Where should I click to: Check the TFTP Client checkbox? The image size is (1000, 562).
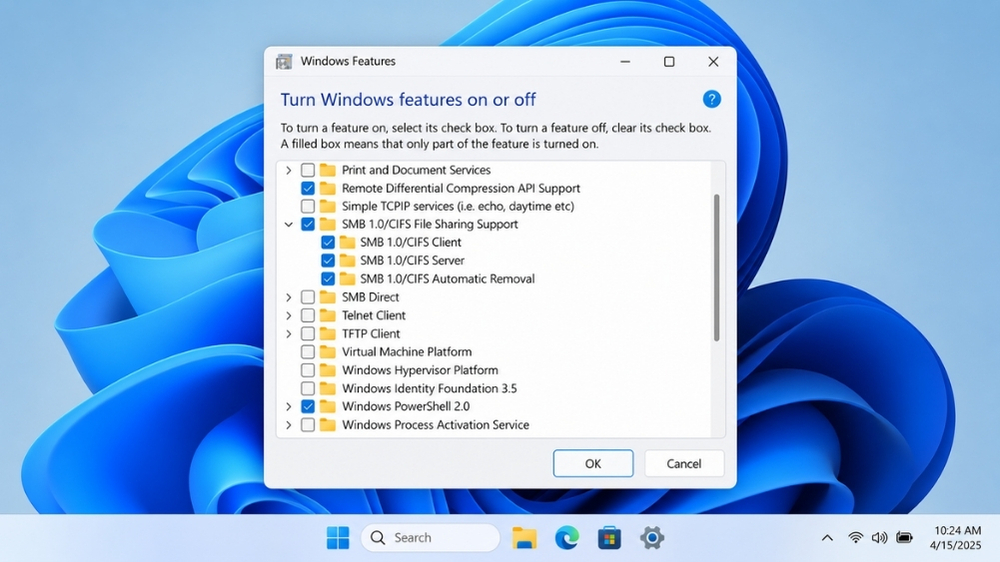[x=307, y=333]
